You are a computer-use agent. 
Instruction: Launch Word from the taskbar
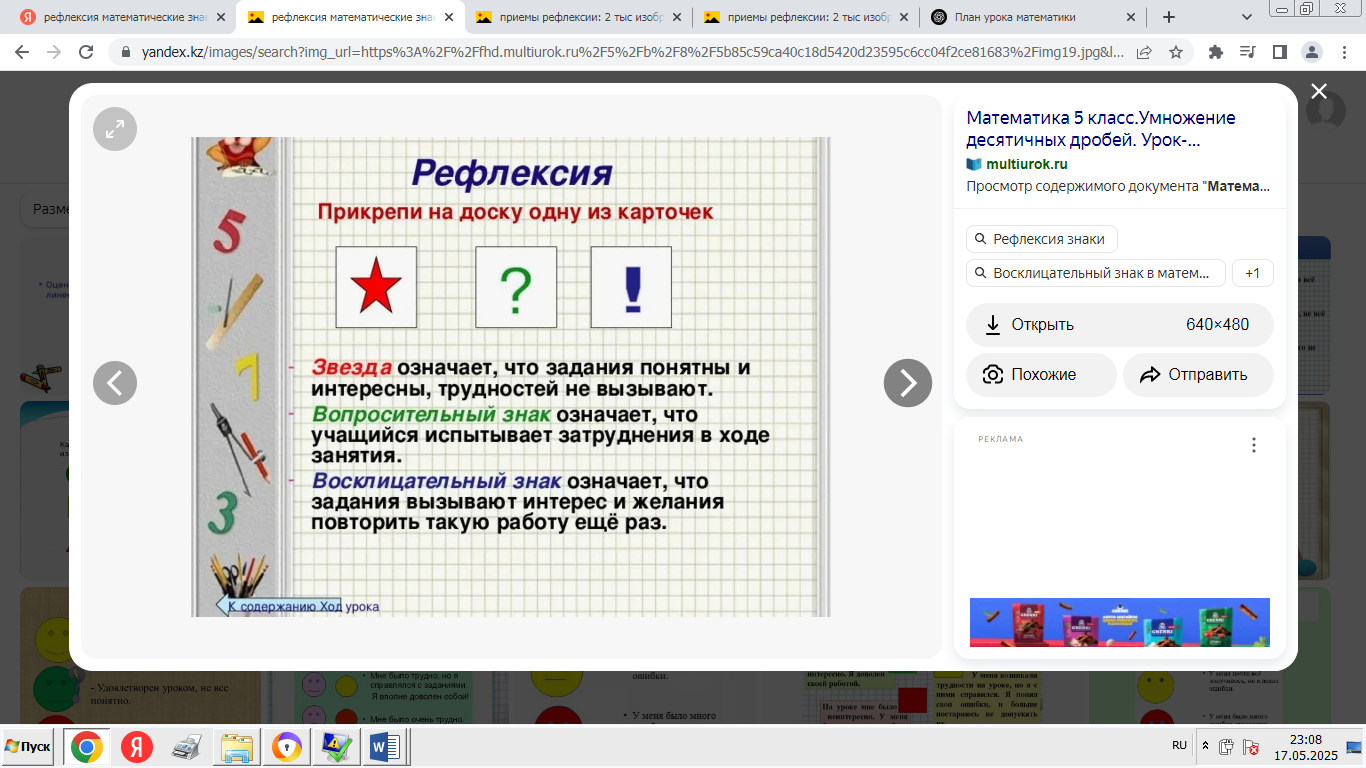click(385, 747)
